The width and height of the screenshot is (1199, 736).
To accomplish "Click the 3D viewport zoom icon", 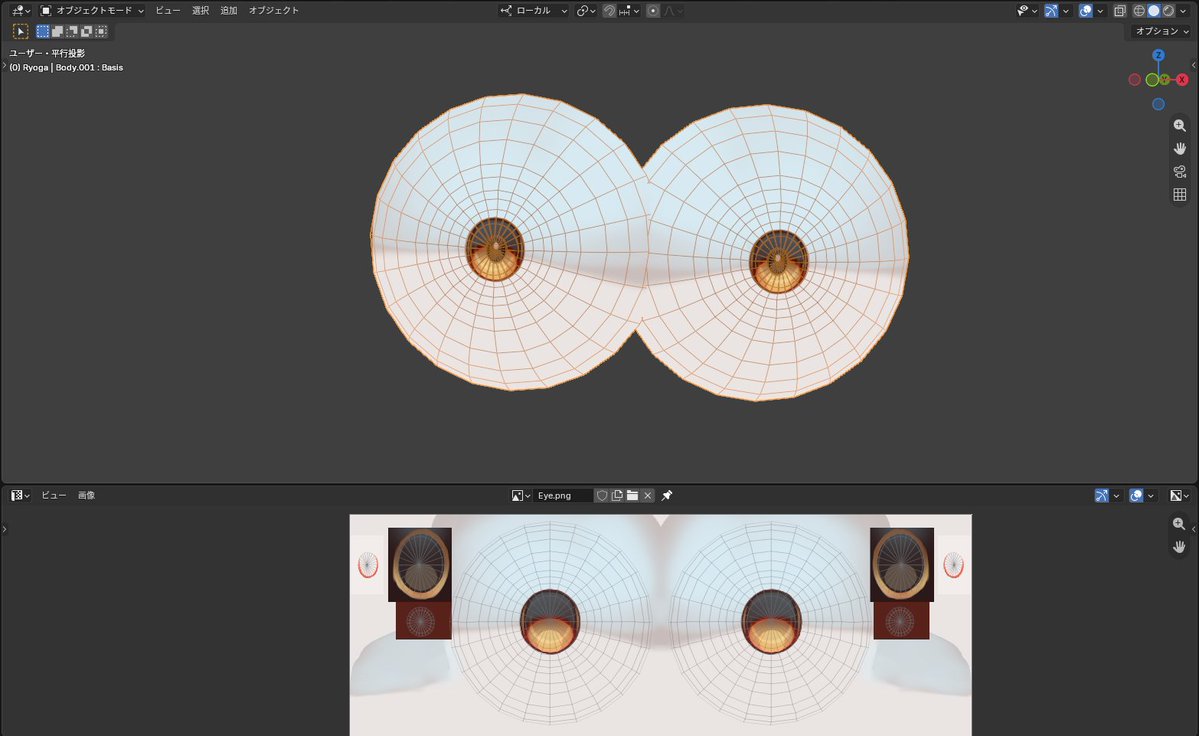I will click(x=1180, y=125).
